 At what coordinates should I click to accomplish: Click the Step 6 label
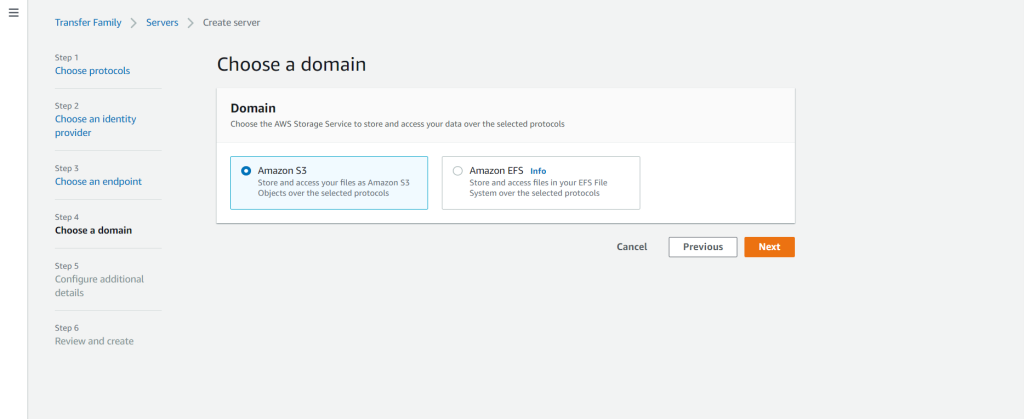(67, 328)
